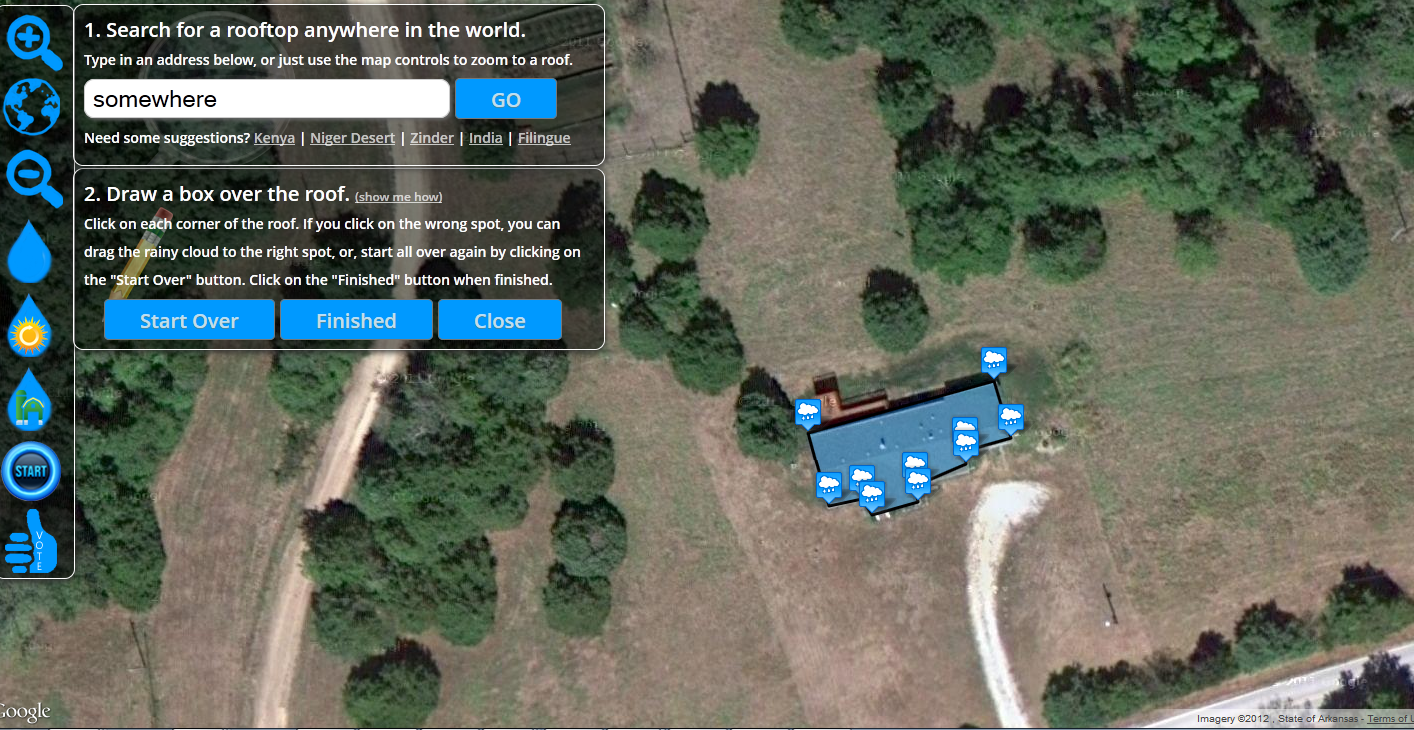
Task: Click the GO search button
Action: click(506, 99)
